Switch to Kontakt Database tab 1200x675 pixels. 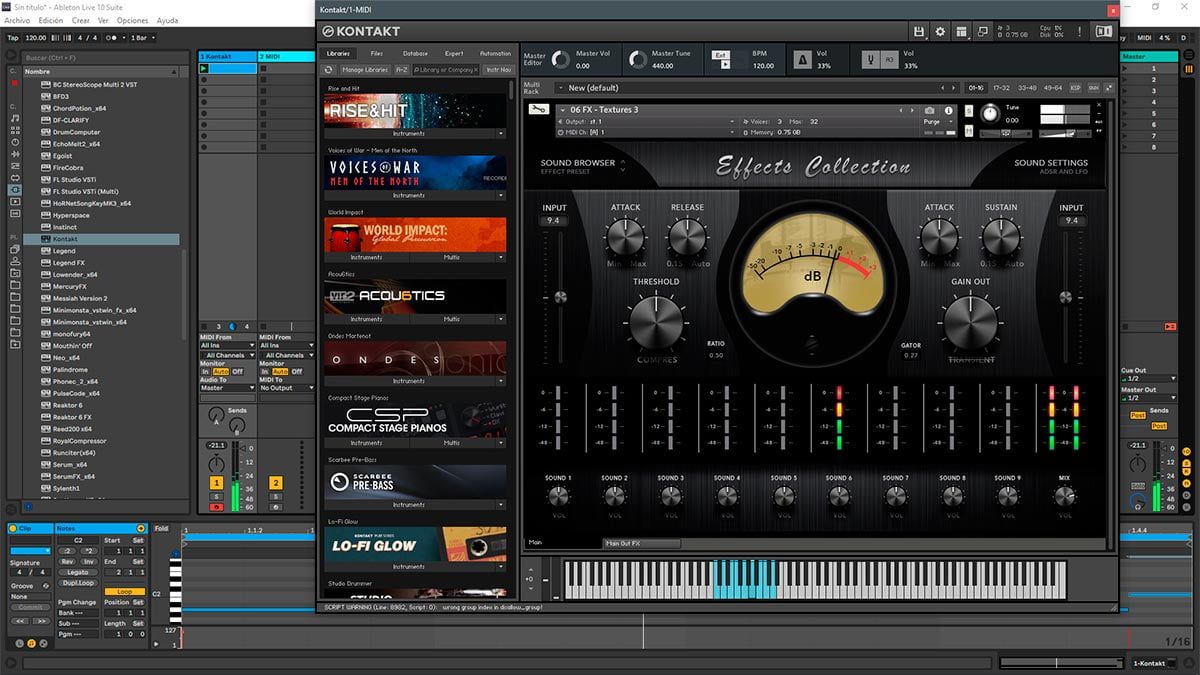[415, 53]
